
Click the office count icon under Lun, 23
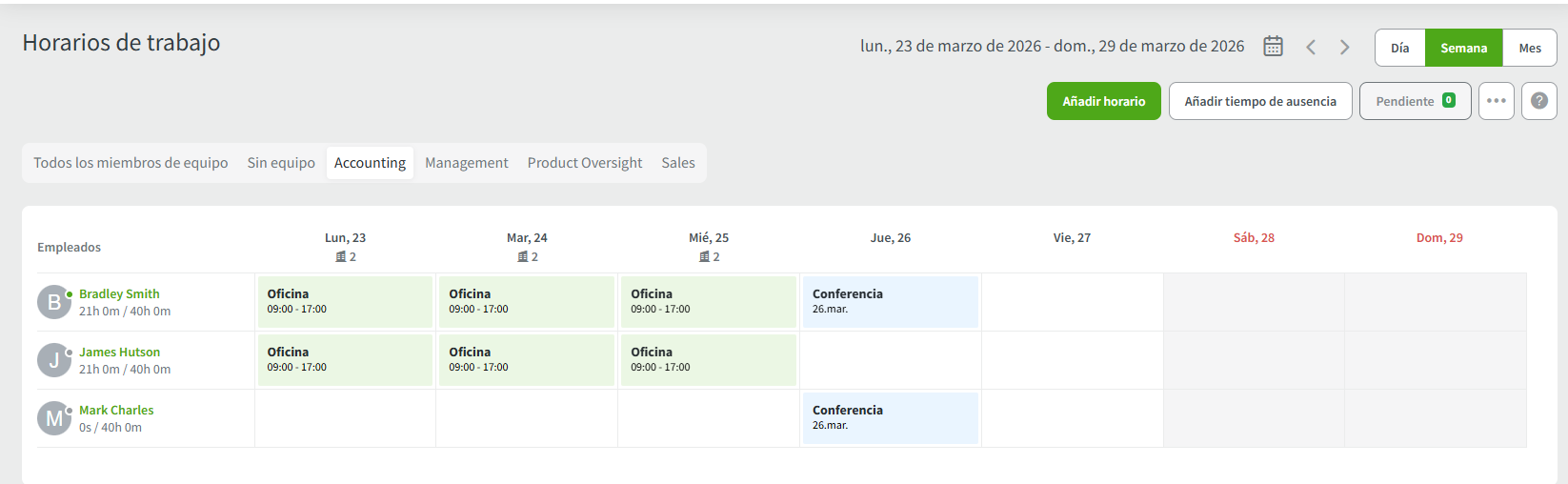pyautogui.click(x=341, y=257)
